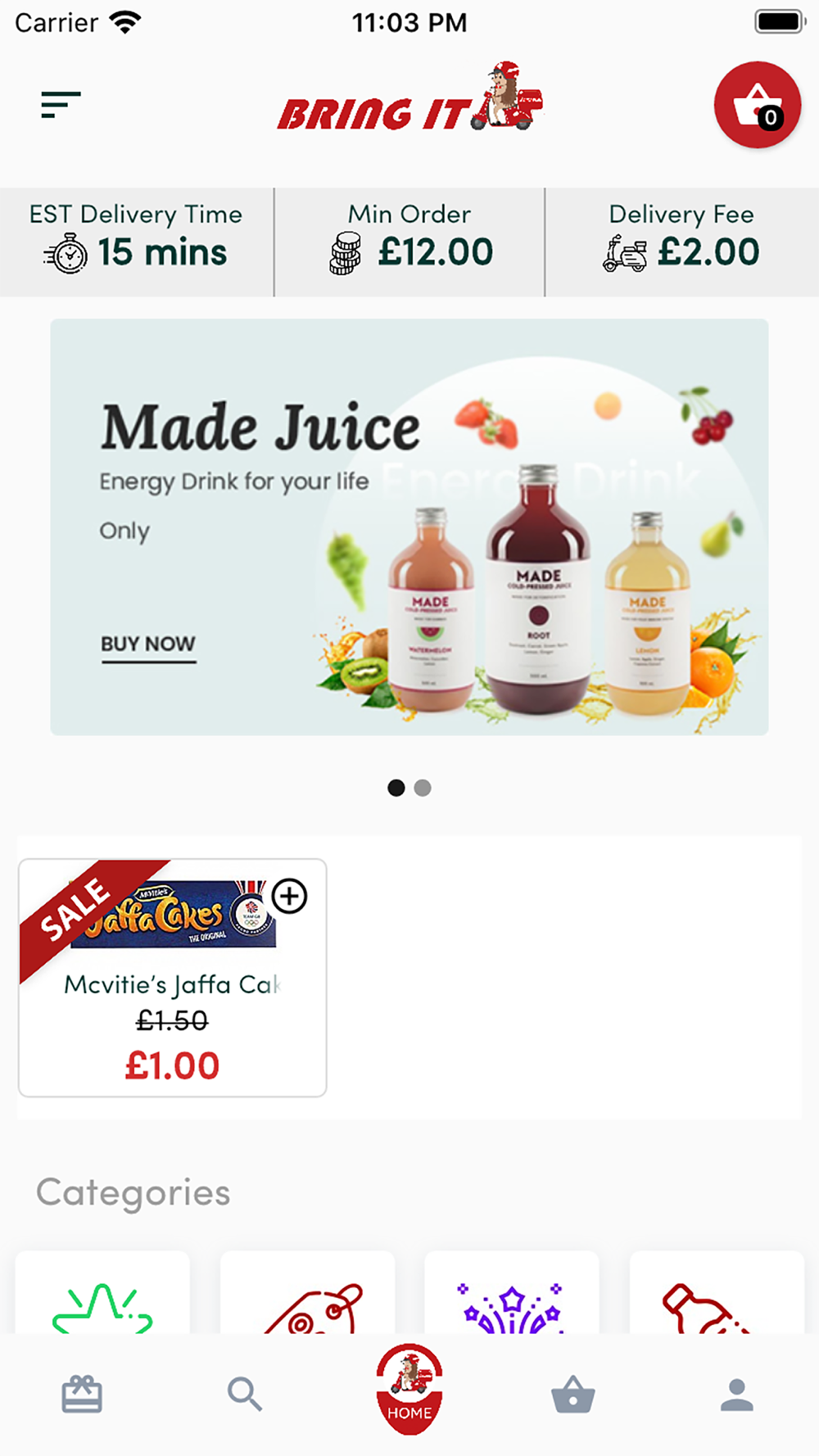Open the Mcvitie's Jaffa Cakes product card
This screenshot has width=819, height=1456.
click(173, 978)
